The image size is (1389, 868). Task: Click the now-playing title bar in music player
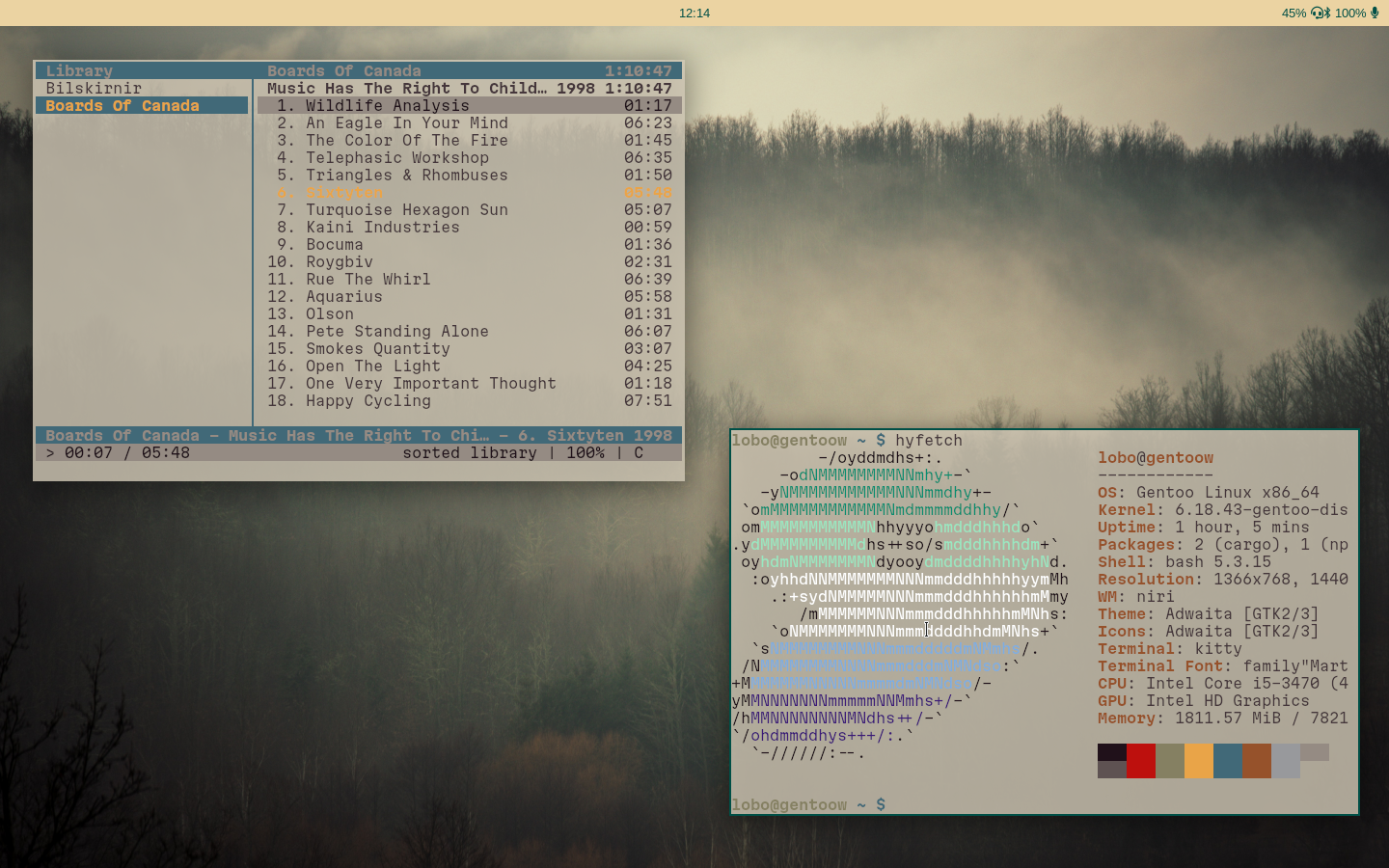click(359, 435)
